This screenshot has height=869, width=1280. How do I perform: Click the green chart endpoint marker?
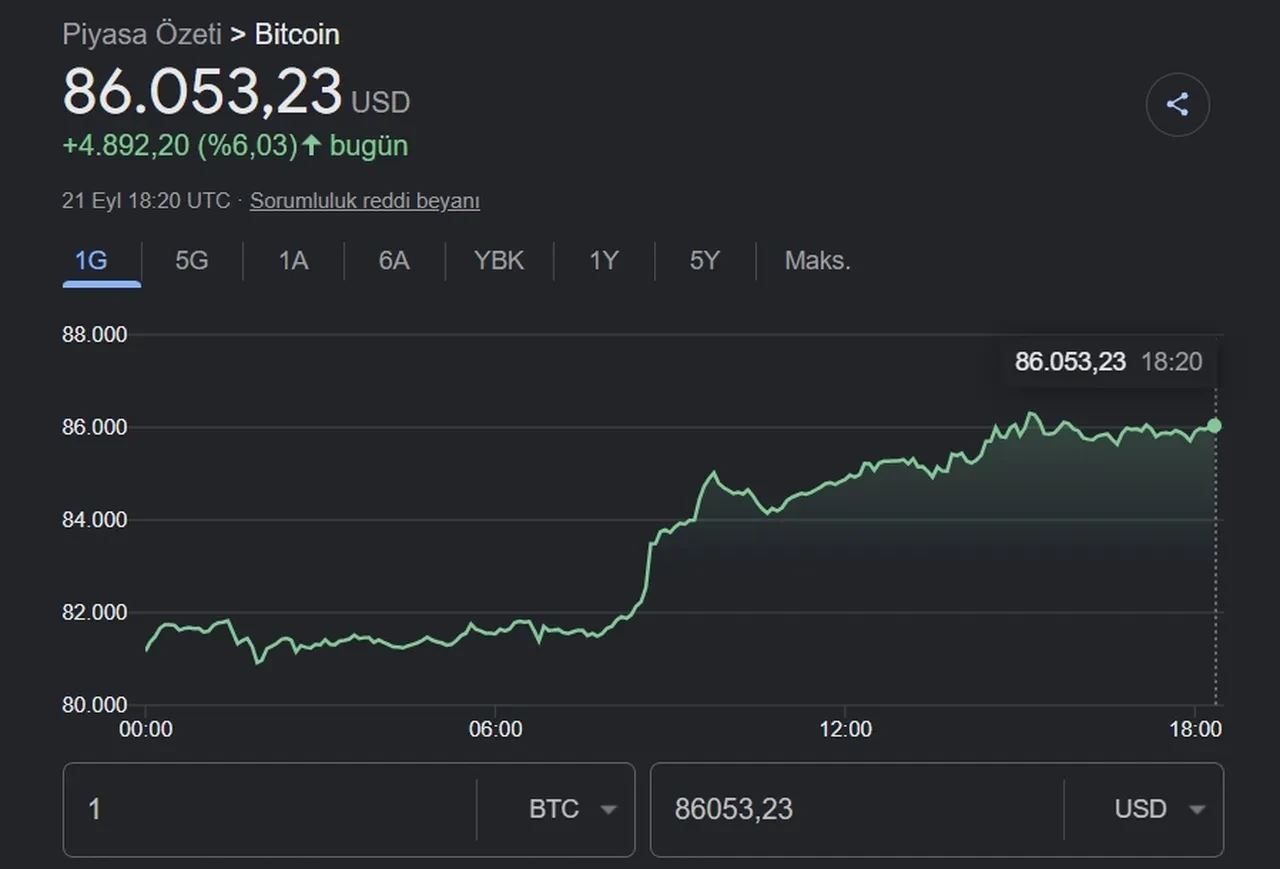(1214, 426)
